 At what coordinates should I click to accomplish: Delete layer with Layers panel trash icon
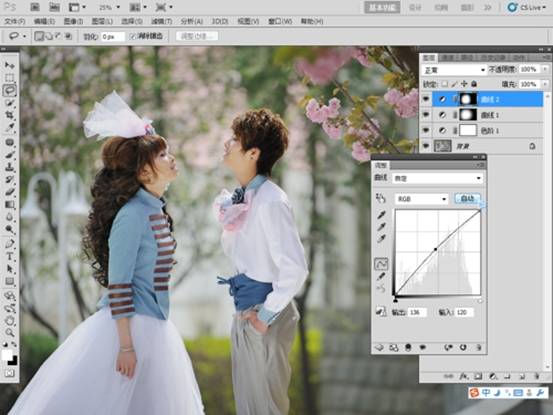point(536,377)
